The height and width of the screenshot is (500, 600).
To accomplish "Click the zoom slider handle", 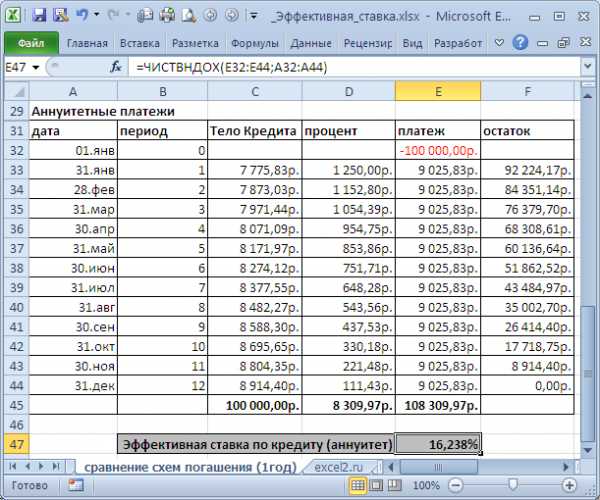I will 512,485.
